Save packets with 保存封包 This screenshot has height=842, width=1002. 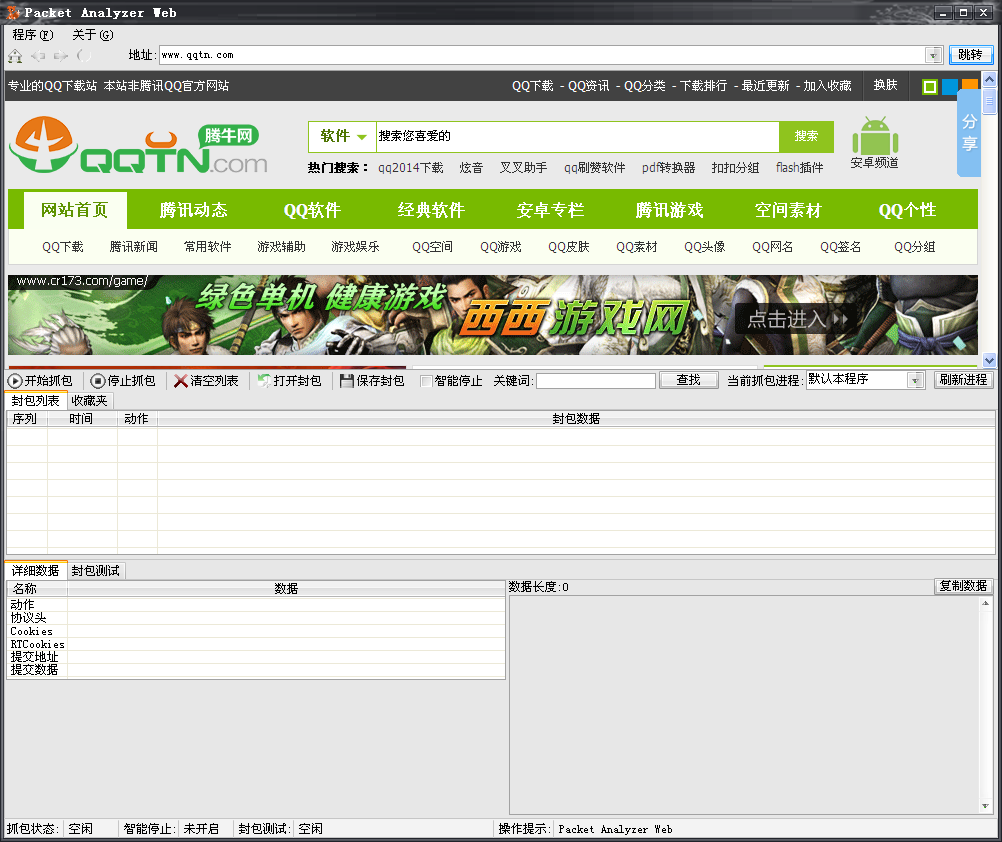click(x=373, y=381)
